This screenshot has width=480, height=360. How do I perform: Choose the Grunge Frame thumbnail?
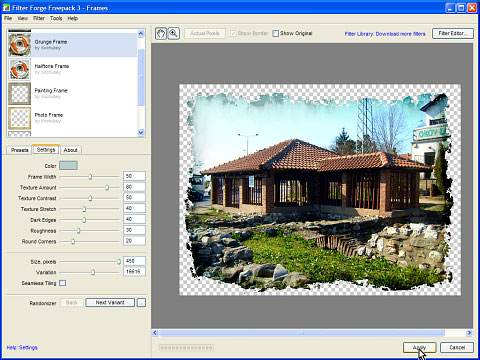(x=20, y=45)
